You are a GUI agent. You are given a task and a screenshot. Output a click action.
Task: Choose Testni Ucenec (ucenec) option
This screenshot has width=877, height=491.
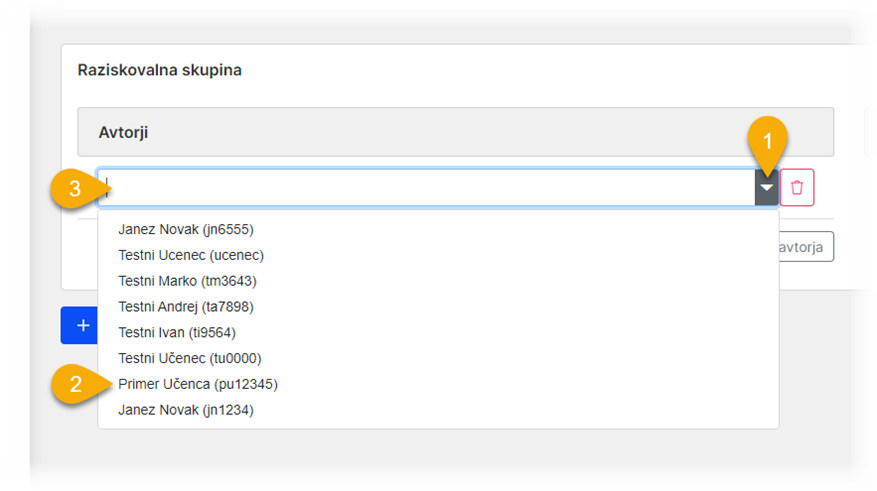[191, 255]
